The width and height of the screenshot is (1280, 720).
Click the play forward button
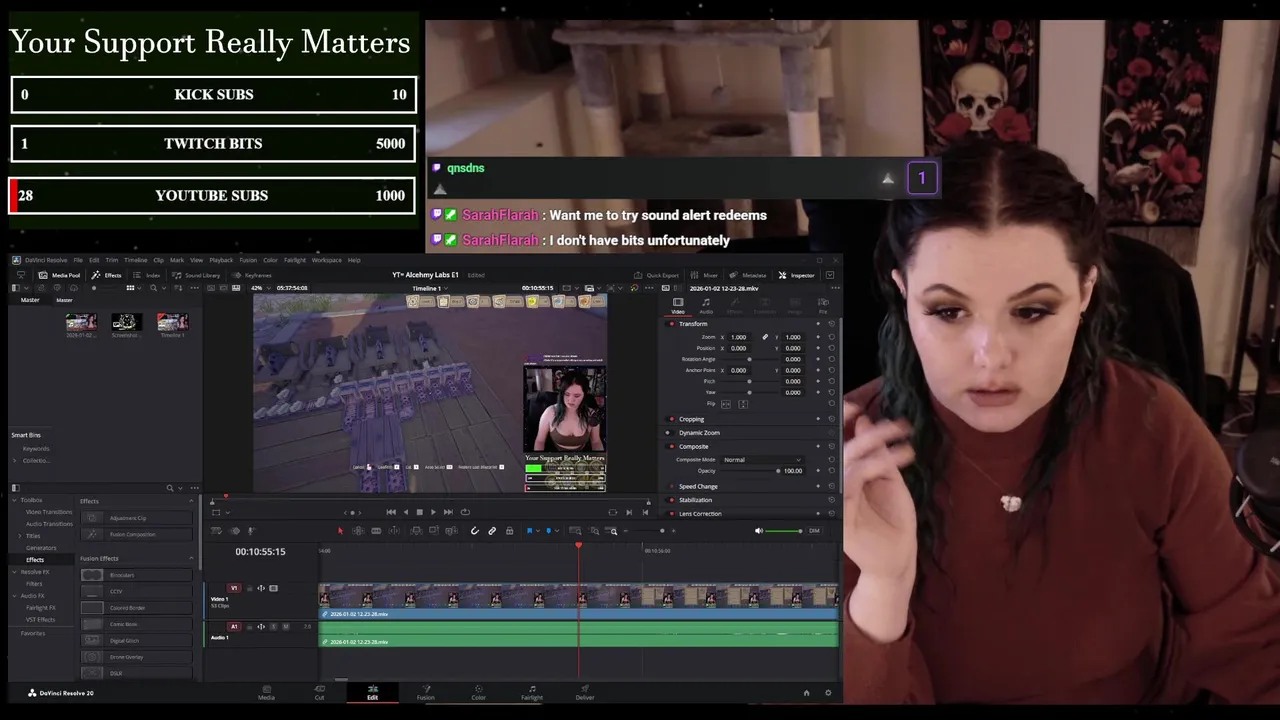coord(433,512)
